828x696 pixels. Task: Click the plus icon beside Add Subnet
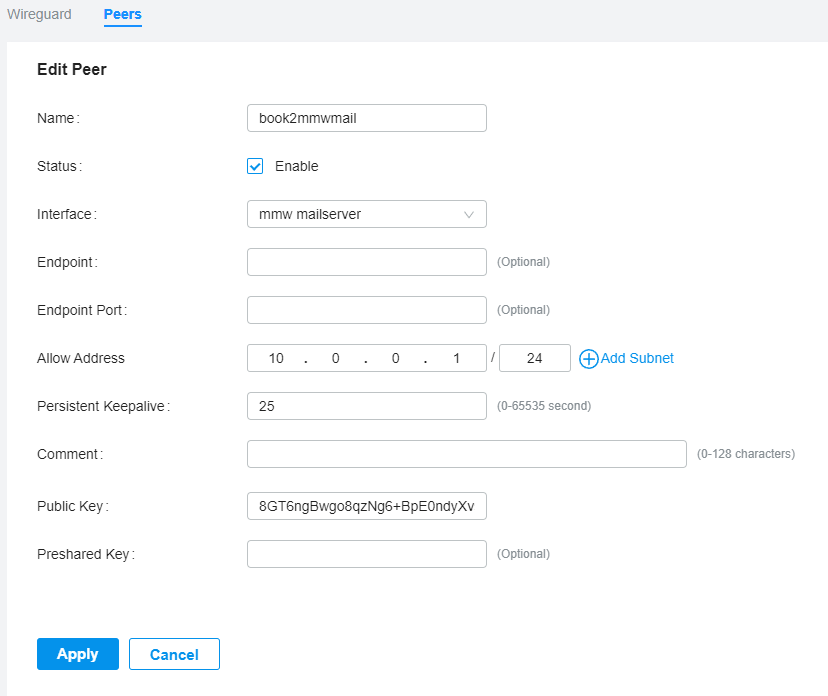tap(589, 359)
